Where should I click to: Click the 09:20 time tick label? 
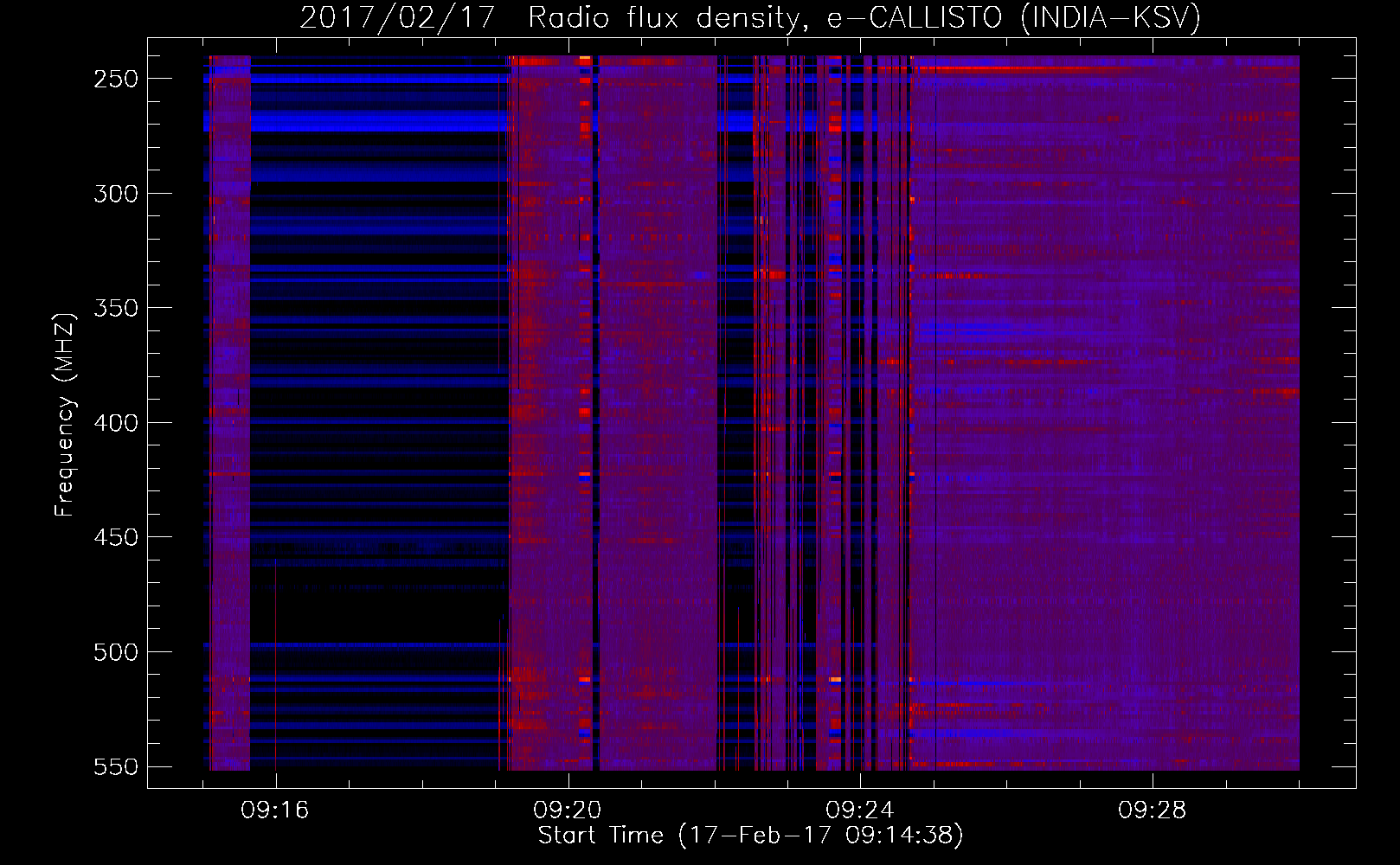tap(568, 811)
